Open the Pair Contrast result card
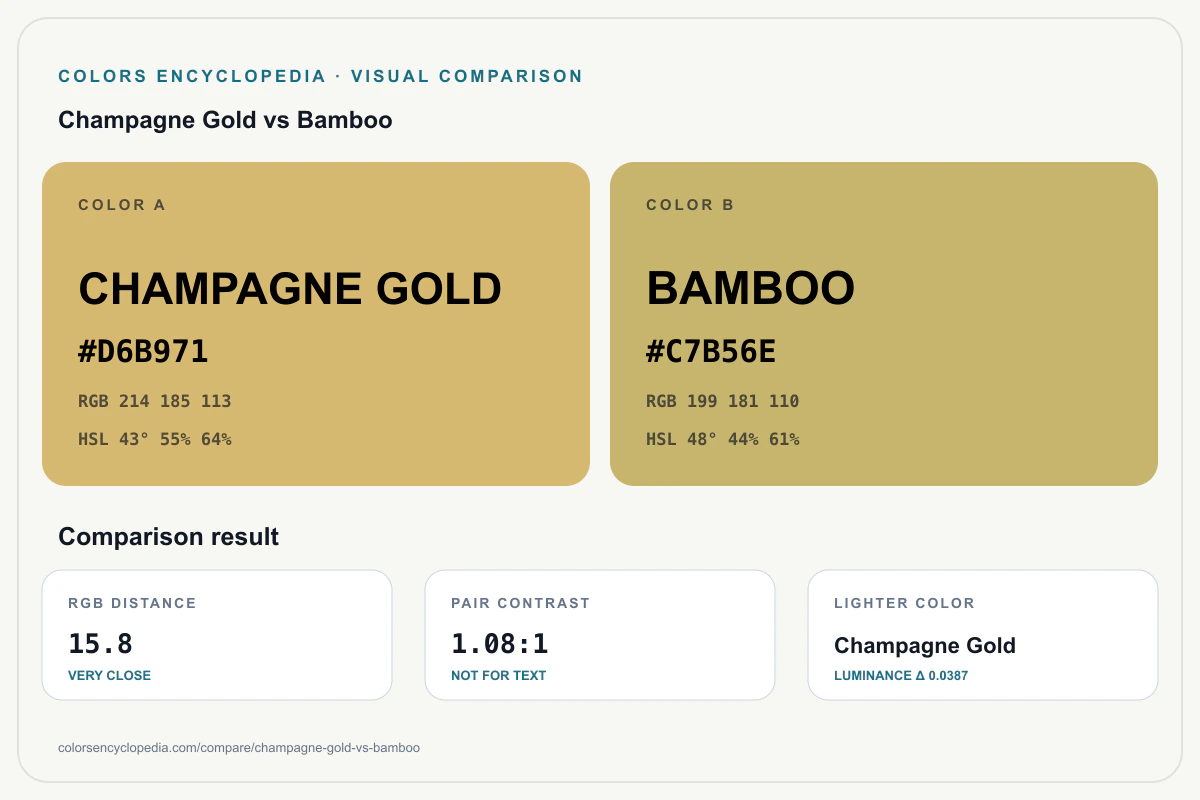This screenshot has width=1200, height=800. [600, 635]
